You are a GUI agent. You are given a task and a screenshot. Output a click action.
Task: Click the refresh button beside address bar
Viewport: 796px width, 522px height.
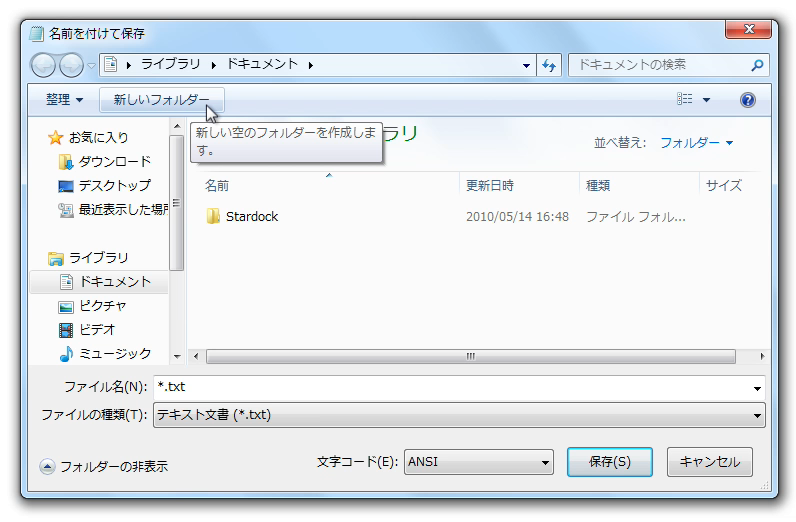coord(549,65)
